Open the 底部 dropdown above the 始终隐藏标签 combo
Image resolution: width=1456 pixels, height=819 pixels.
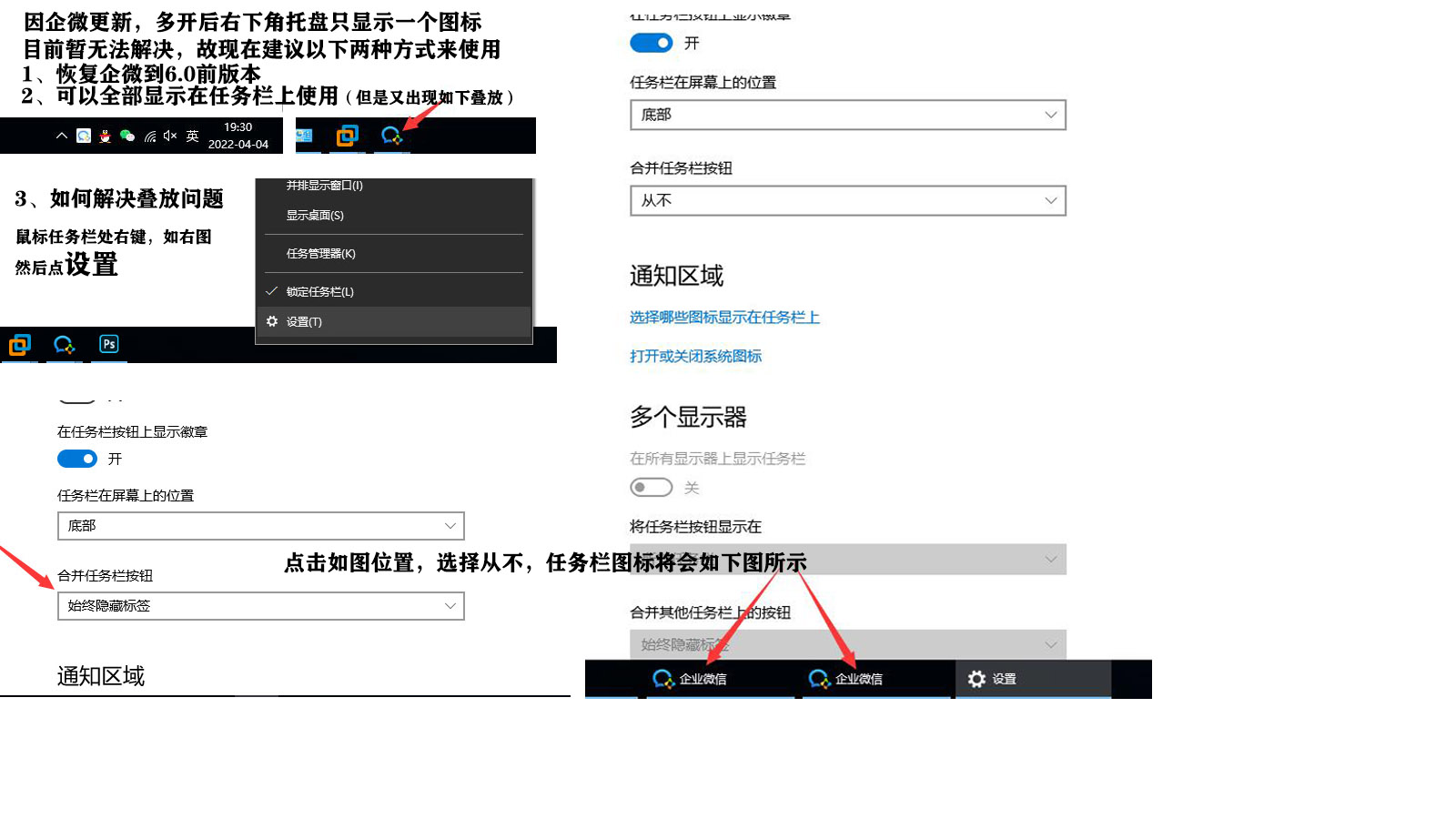[261, 526]
